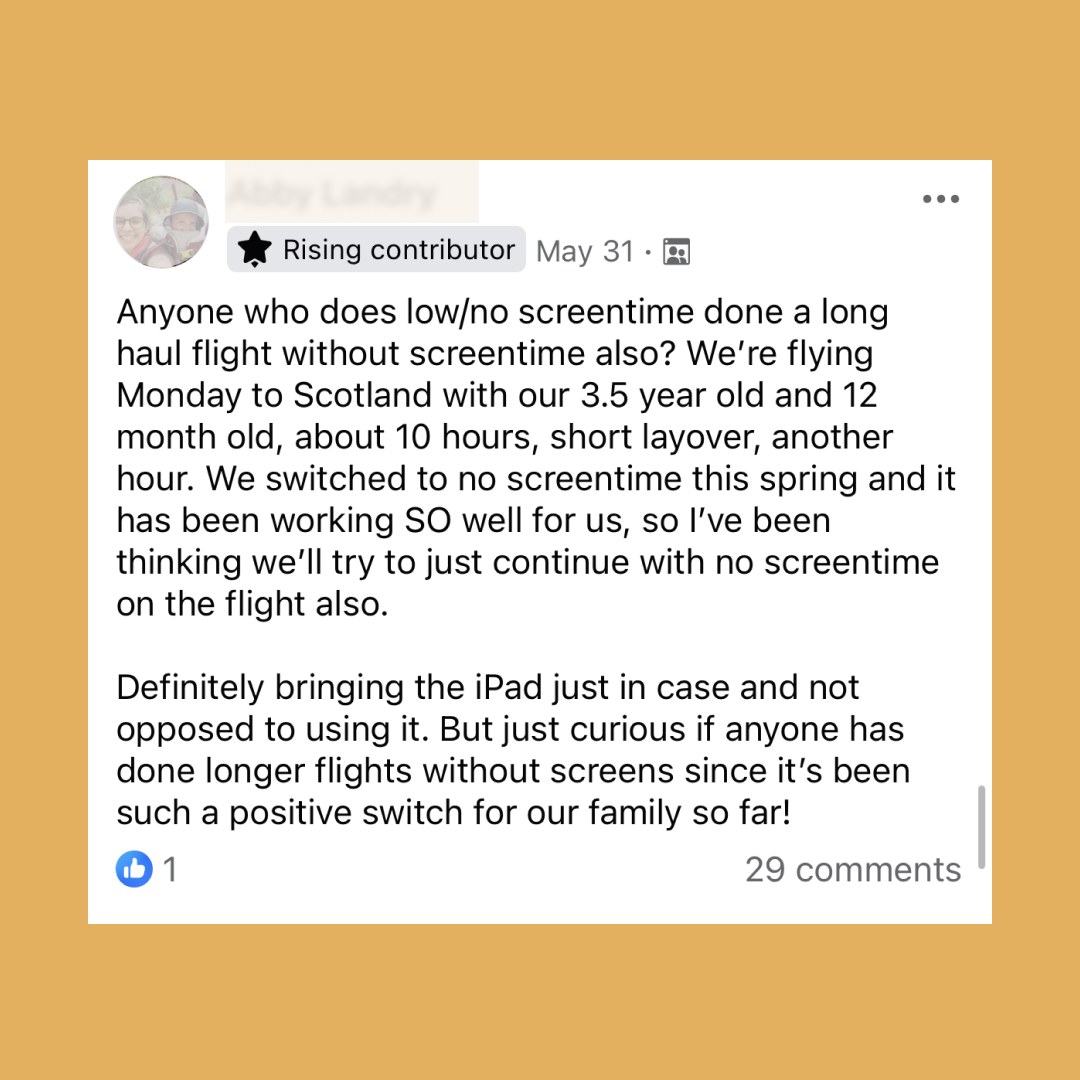View the 29 comments
This screenshot has width=1080, height=1080.
(x=852, y=869)
